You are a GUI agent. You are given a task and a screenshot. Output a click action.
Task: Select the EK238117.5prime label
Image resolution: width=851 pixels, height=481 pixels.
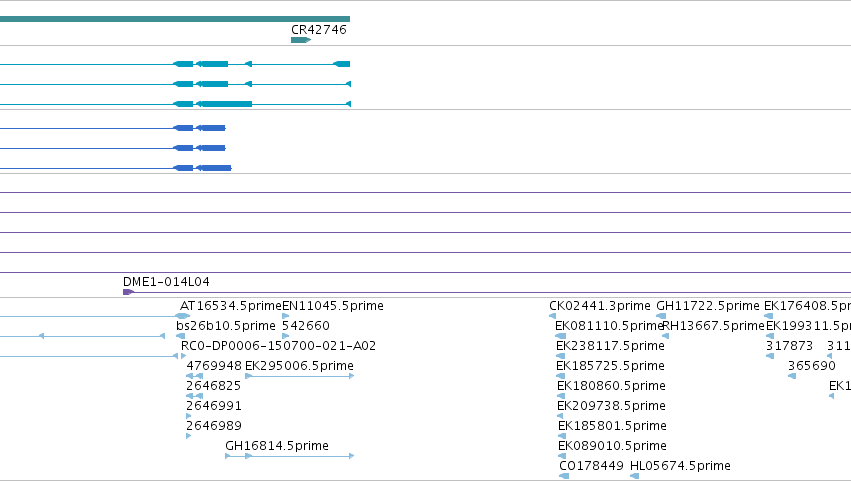pyautogui.click(x=610, y=346)
